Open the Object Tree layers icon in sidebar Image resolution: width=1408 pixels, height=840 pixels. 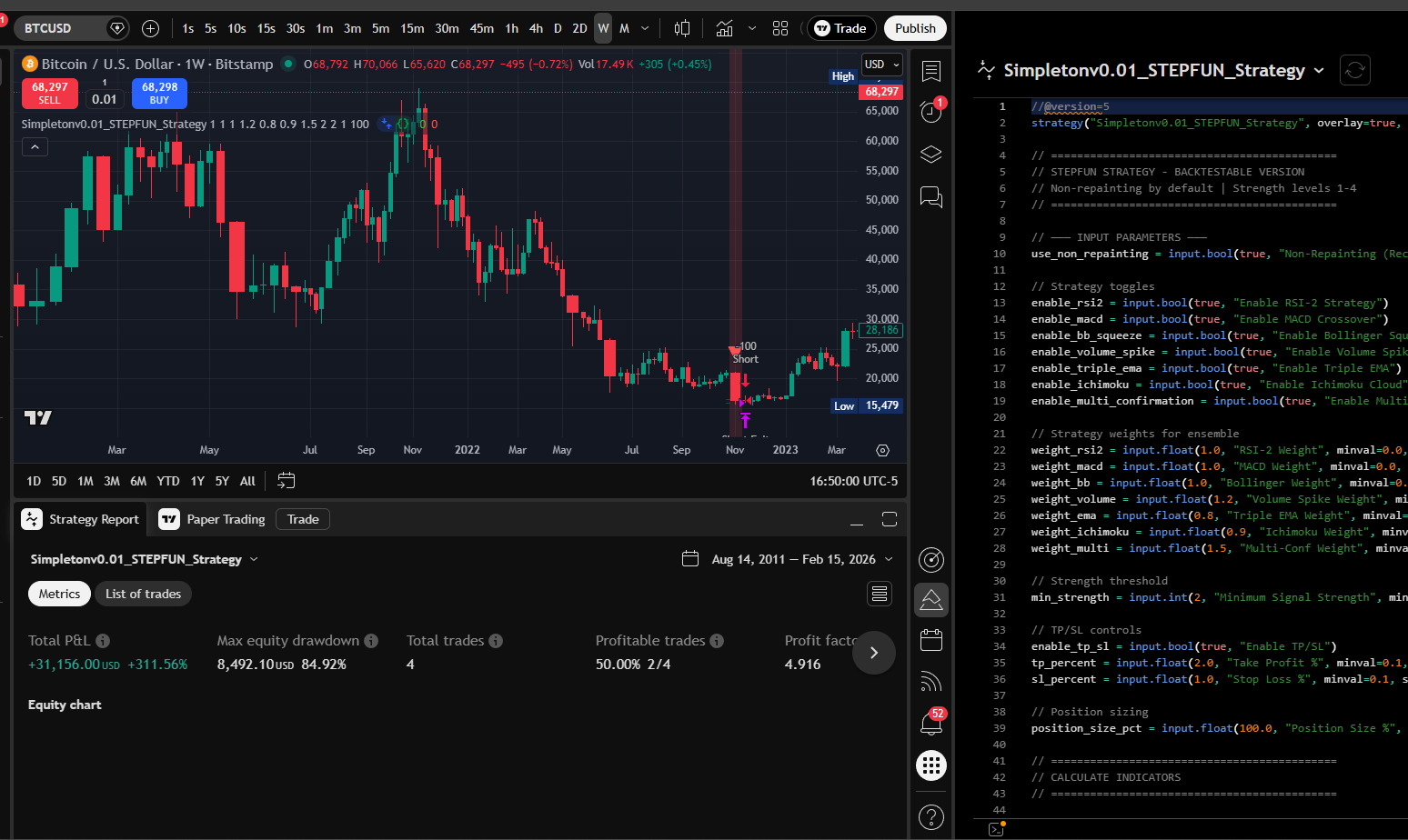click(930, 155)
